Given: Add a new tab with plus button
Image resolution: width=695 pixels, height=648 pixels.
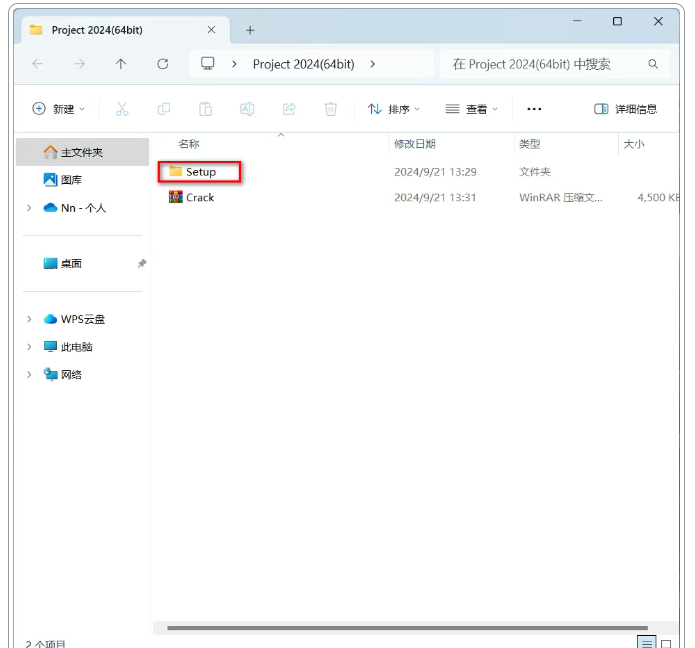Looking at the screenshot, I should tap(250, 30).
